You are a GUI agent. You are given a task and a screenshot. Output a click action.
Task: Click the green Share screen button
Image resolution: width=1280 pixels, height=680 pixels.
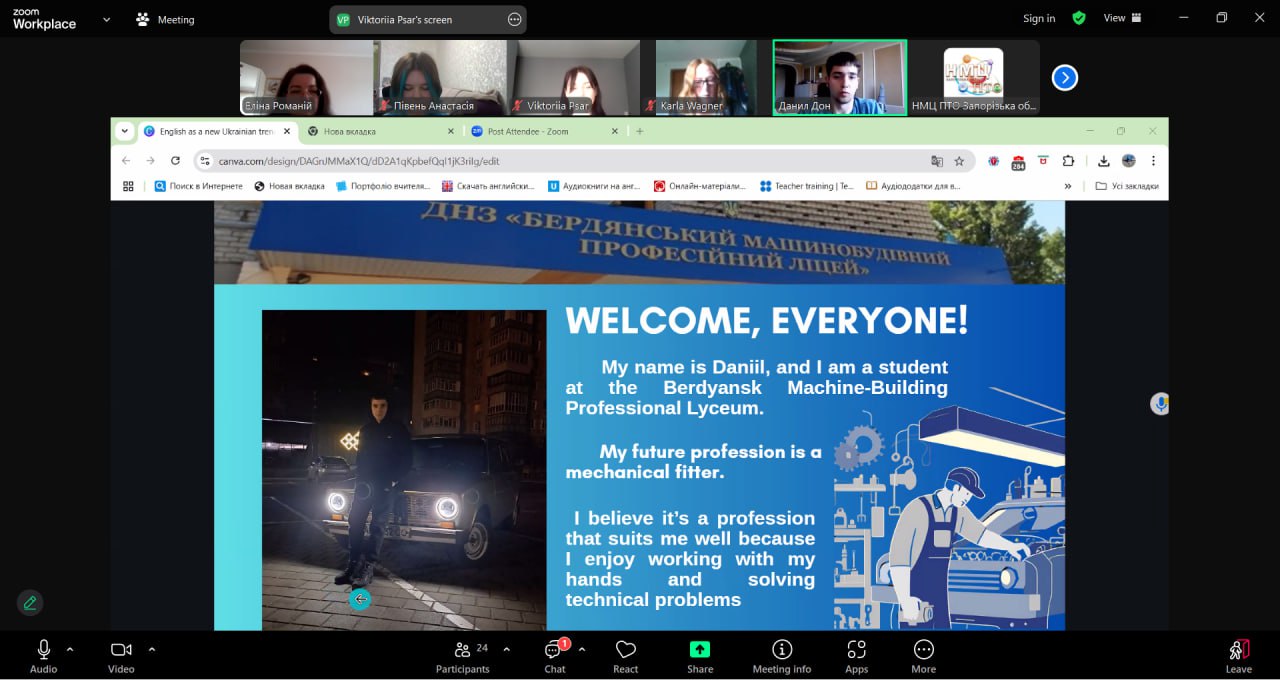click(x=700, y=656)
